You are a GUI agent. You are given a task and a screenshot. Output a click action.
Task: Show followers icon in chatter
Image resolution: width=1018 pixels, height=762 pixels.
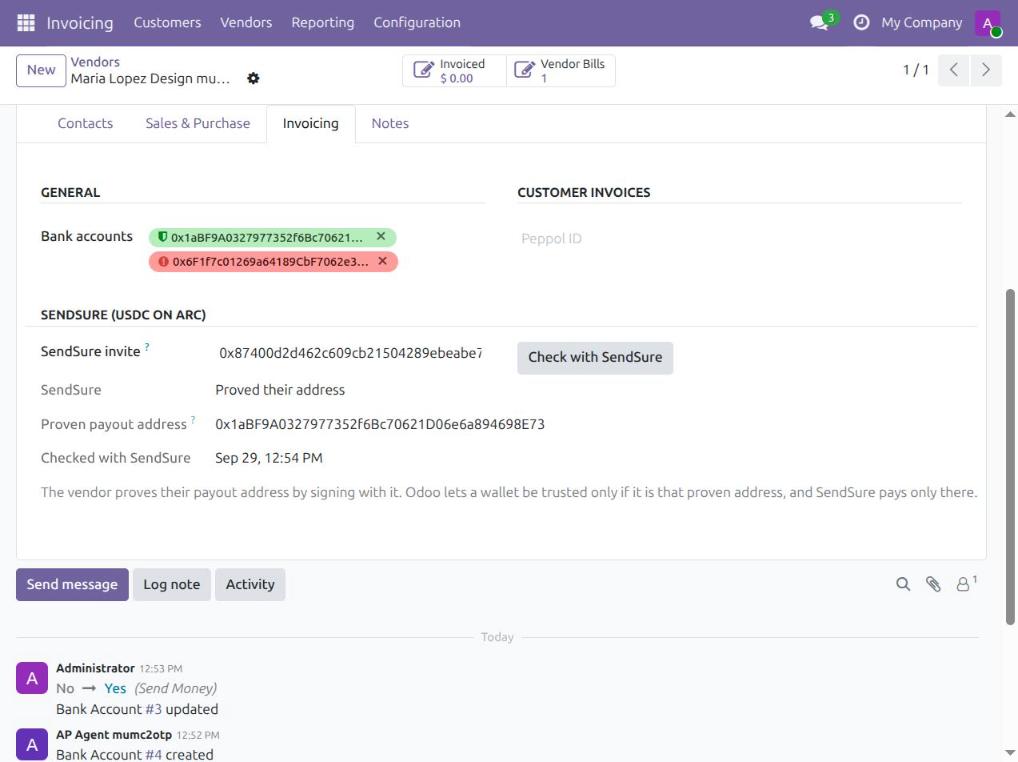click(965, 583)
